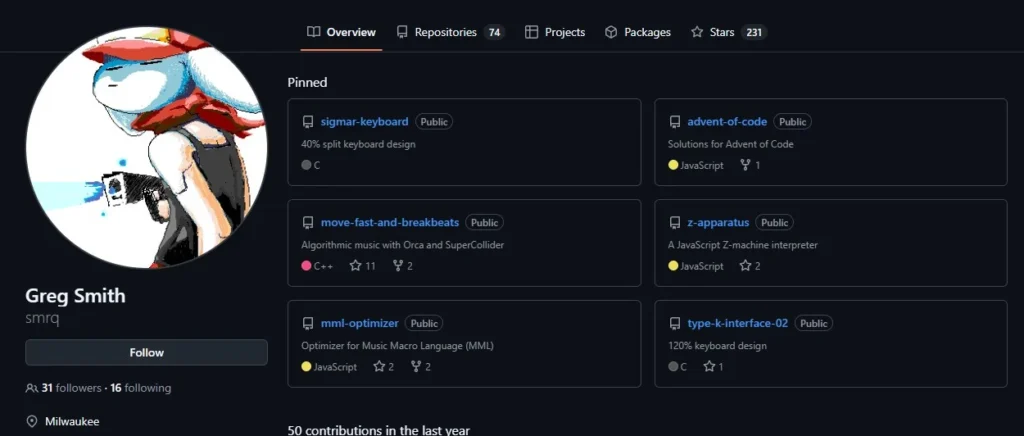The width and height of the screenshot is (1024, 436).
Task: Open the z-apparatus repository
Action: [x=718, y=223]
